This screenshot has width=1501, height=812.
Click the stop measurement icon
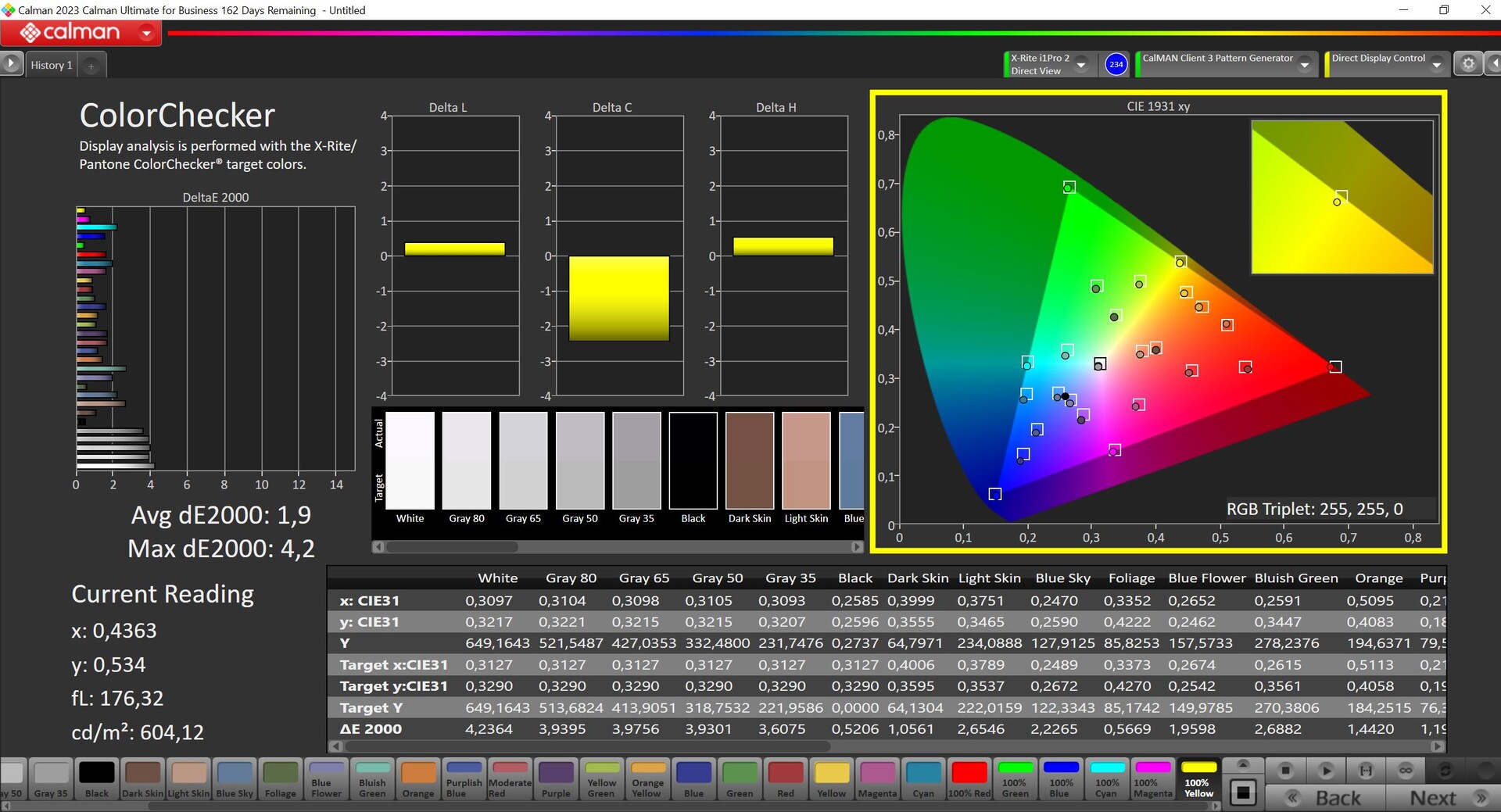click(1285, 771)
